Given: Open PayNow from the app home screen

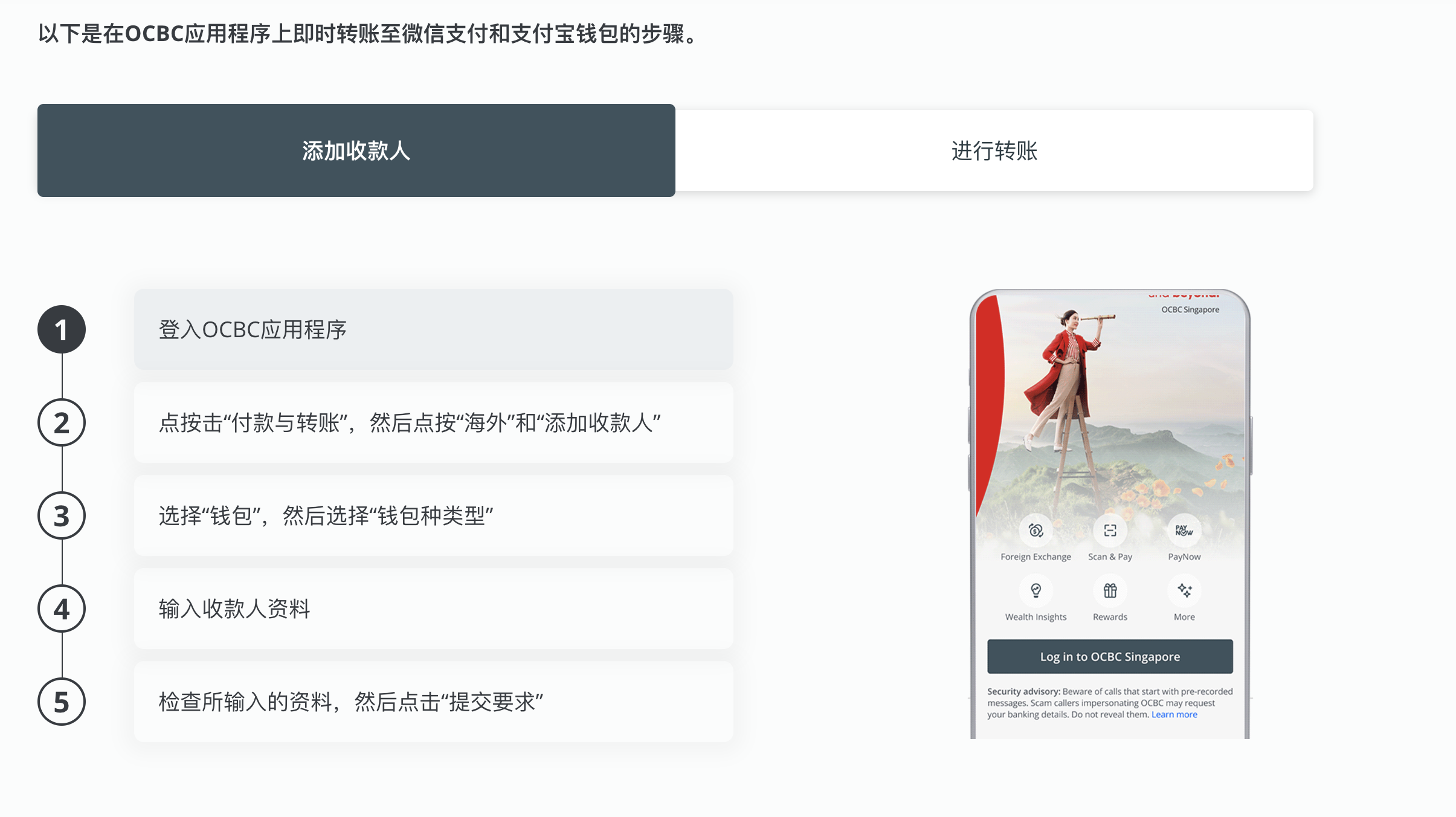Looking at the screenshot, I should coord(1184,532).
